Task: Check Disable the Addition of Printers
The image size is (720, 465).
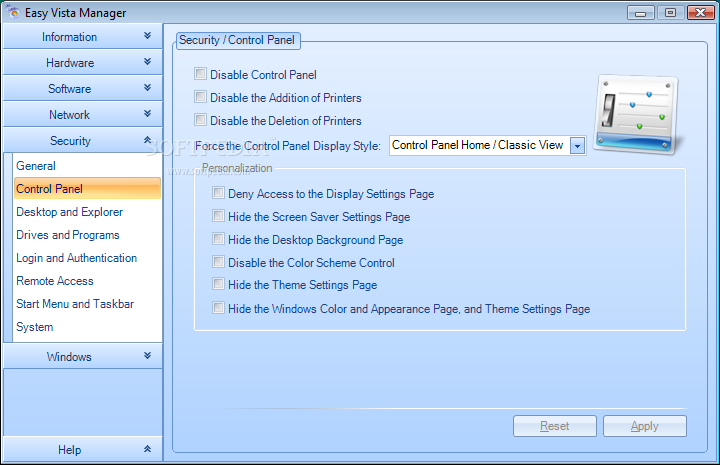Action: [201, 97]
